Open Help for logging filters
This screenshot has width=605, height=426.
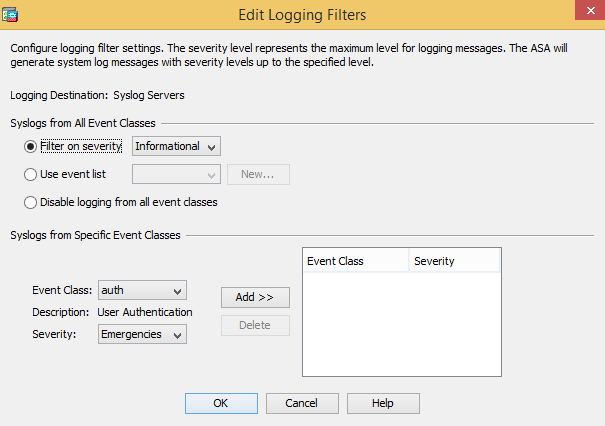pos(383,403)
